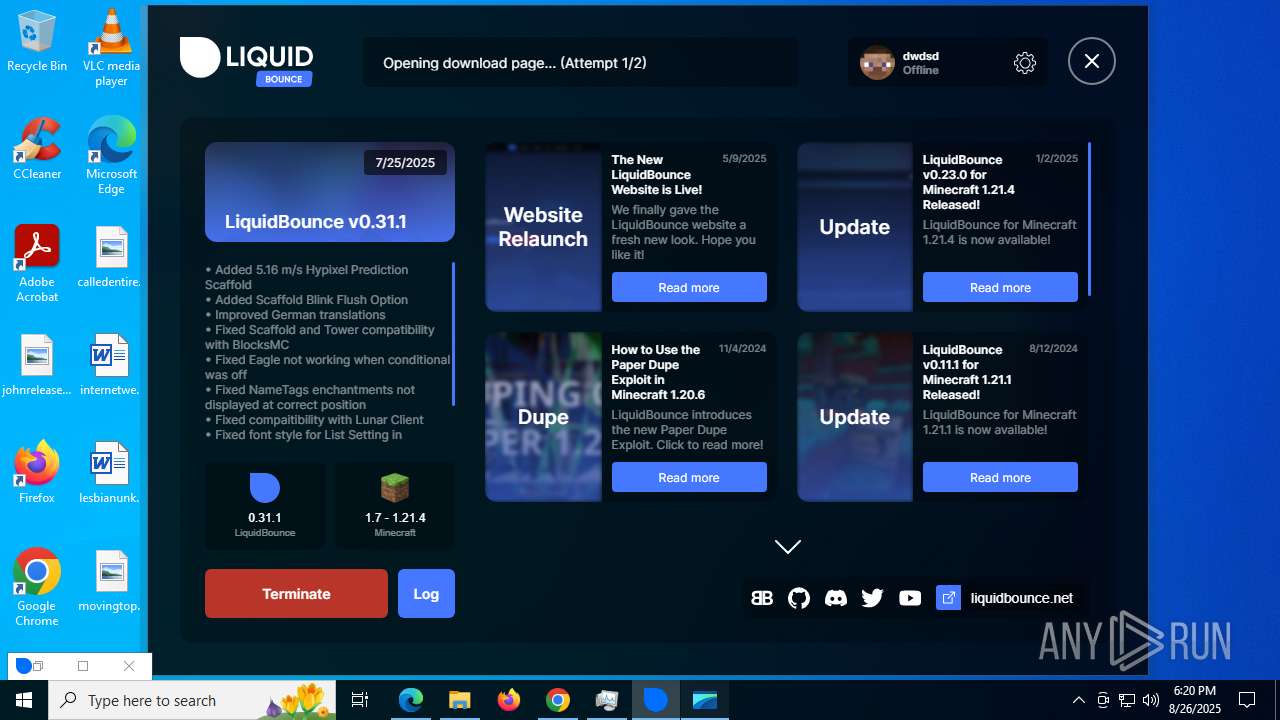Screen dimensions: 1280x720
Task: Read more about v0.23.0 for Minecraft 1.21.4
Action: click(x=1000, y=287)
